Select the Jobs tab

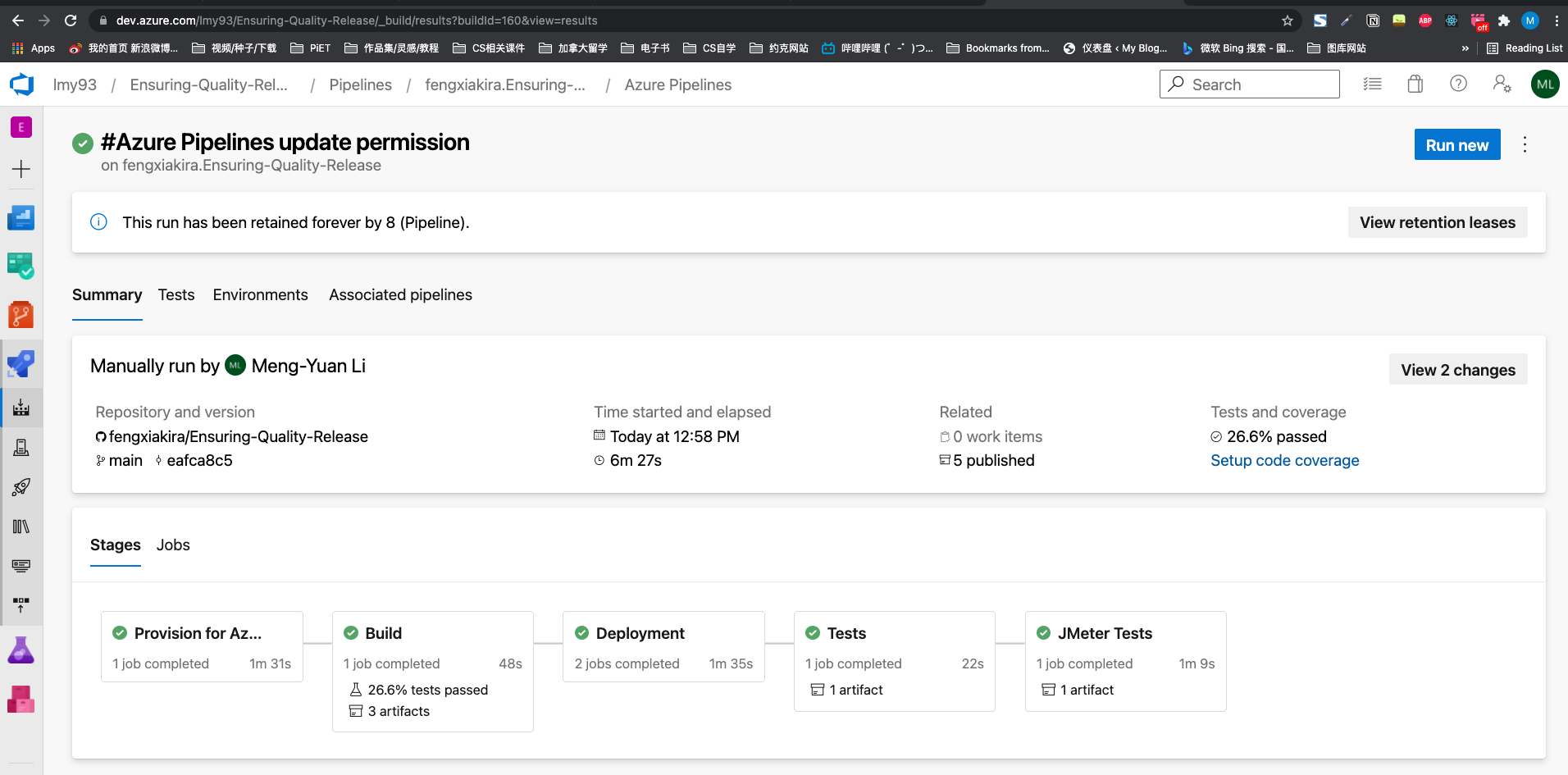click(173, 545)
